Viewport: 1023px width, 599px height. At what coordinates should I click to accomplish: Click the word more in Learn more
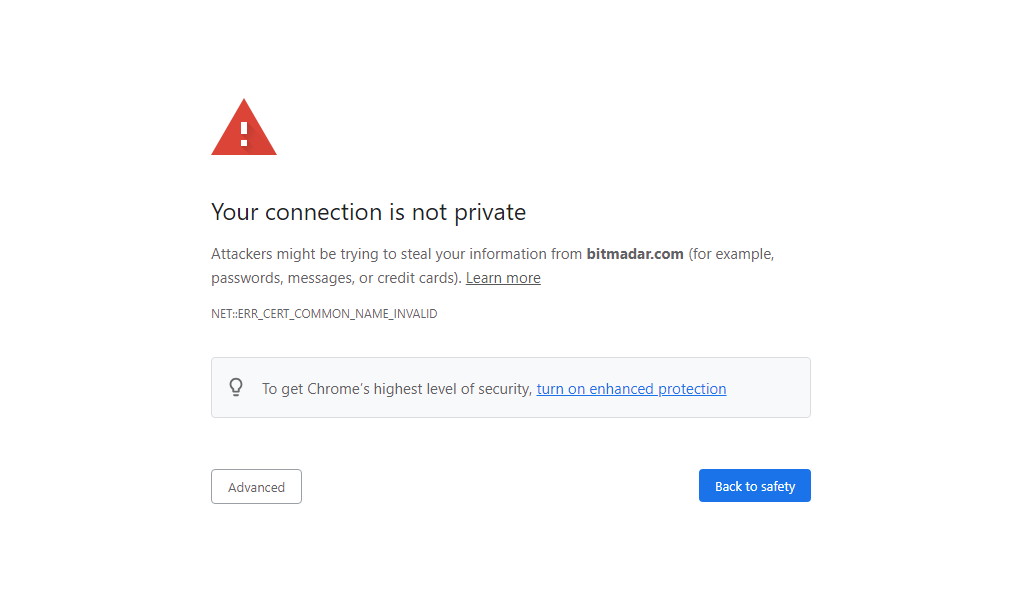523,278
